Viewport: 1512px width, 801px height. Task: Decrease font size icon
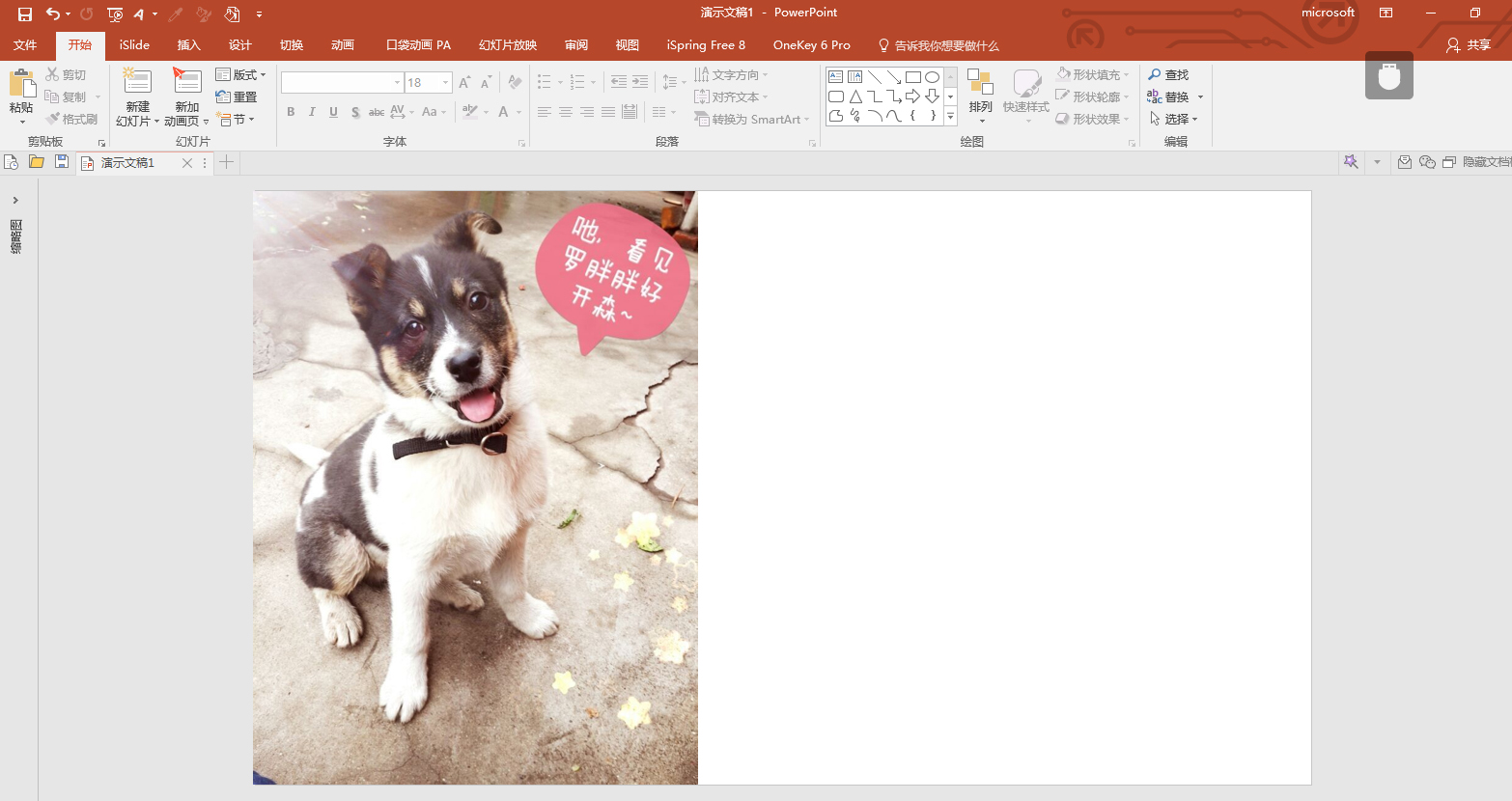click(x=486, y=83)
